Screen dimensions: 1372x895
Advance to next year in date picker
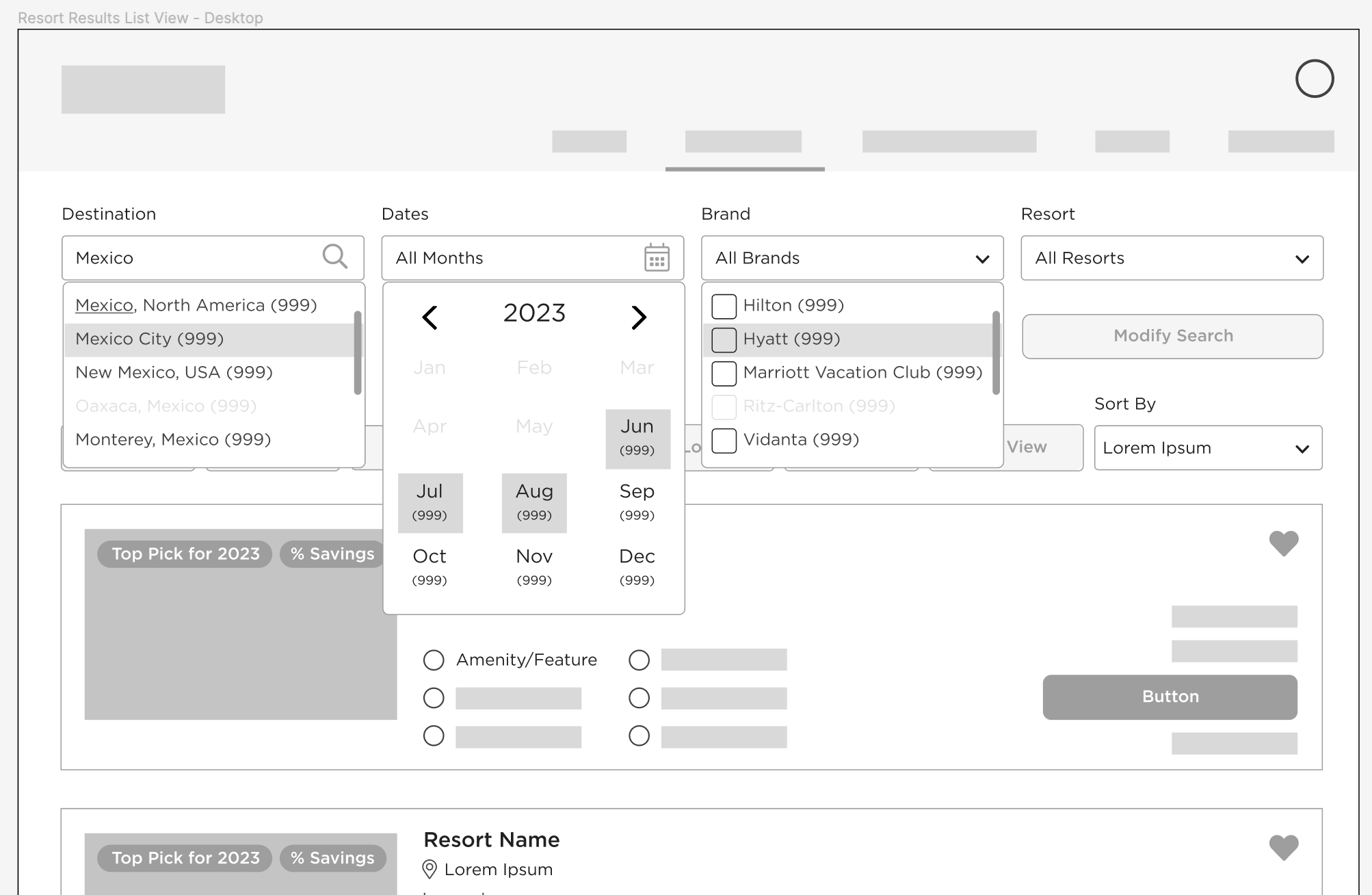[638, 317]
